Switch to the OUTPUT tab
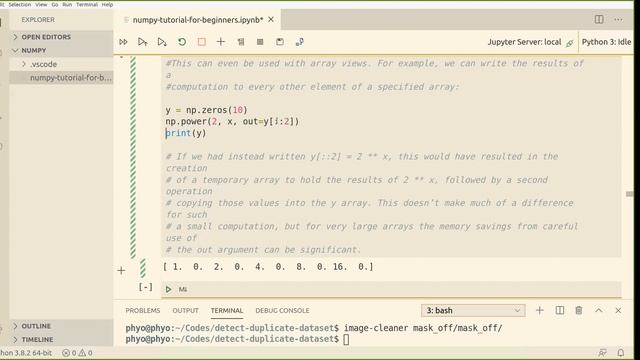 coord(185,311)
